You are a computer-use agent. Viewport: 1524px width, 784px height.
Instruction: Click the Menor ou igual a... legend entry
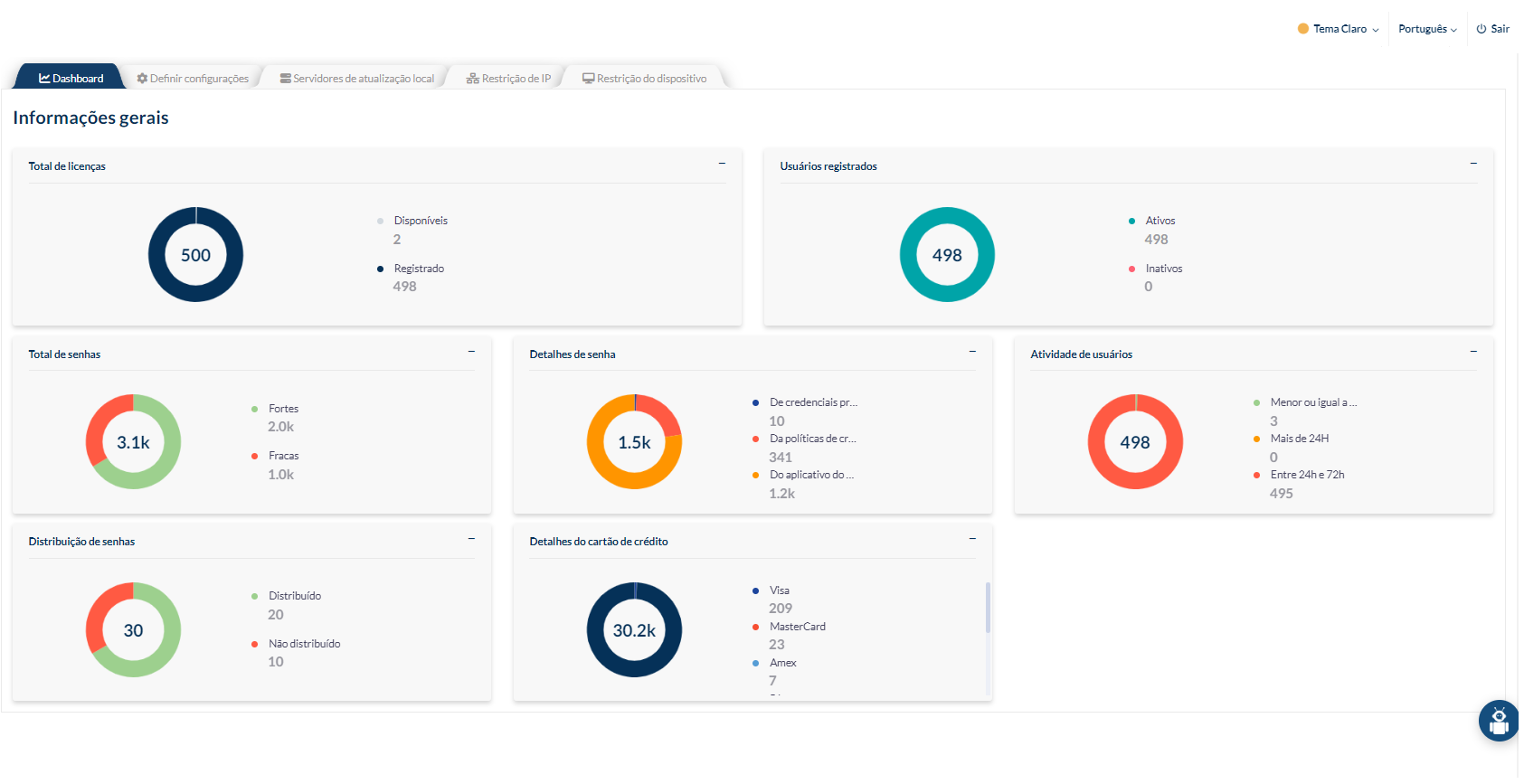coord(1305,402)
